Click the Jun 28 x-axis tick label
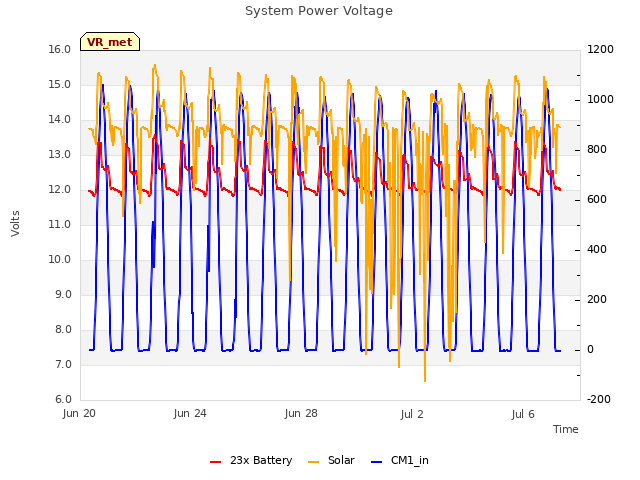 click(301, 413)
